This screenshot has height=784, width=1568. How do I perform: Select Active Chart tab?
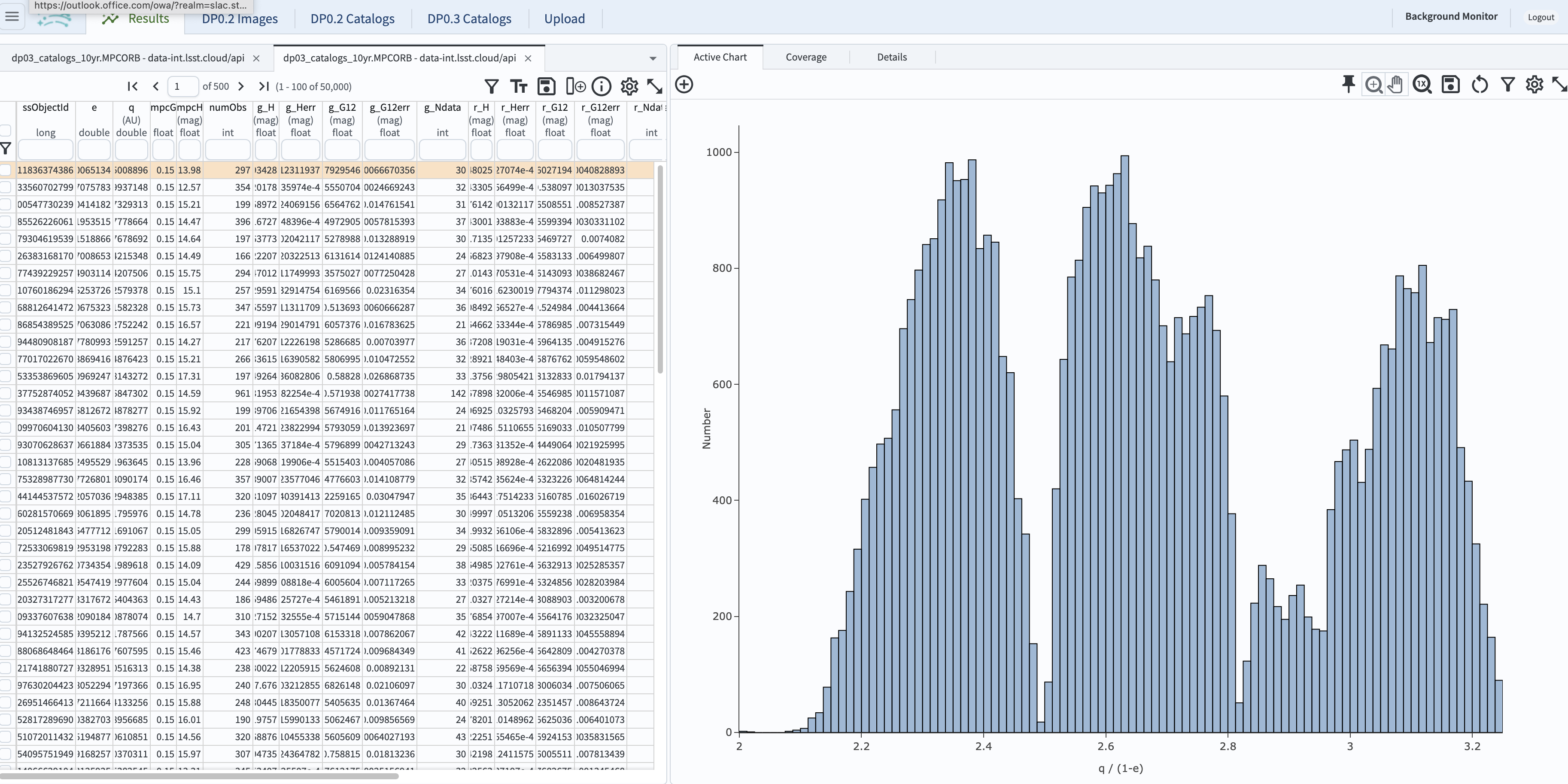720,57
